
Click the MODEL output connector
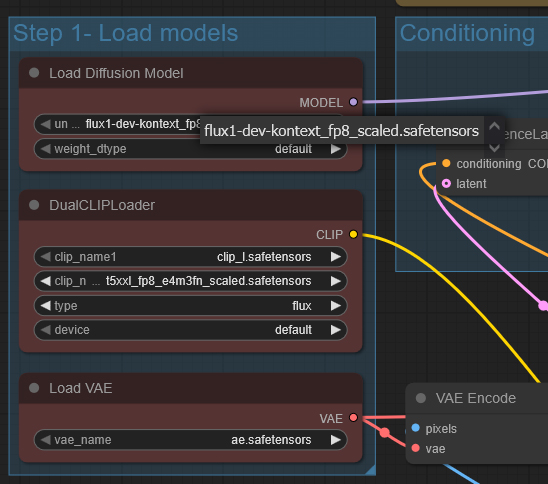[x=353, y=102]
